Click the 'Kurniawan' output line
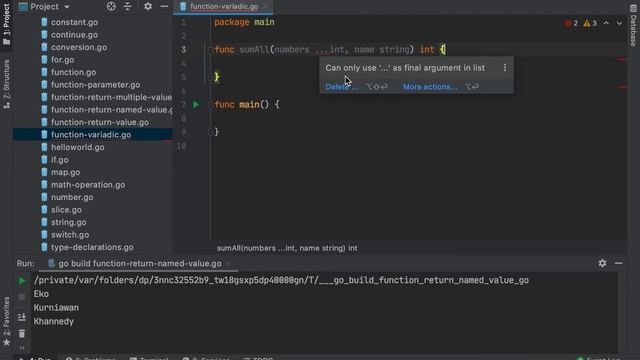The image size is (640, 360). click(56, 308)
